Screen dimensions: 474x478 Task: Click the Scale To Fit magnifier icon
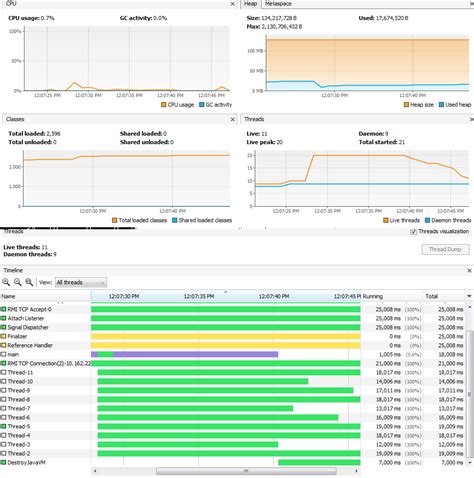29,282
